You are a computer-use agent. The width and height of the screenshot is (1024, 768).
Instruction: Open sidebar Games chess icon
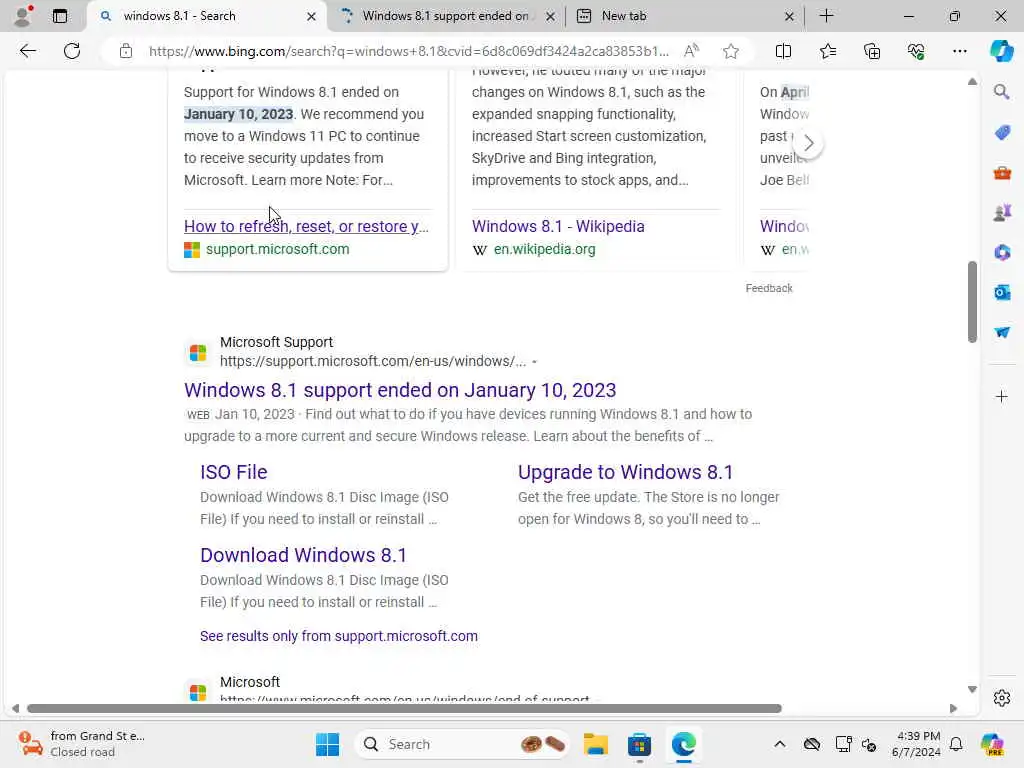pos(1002,212)
